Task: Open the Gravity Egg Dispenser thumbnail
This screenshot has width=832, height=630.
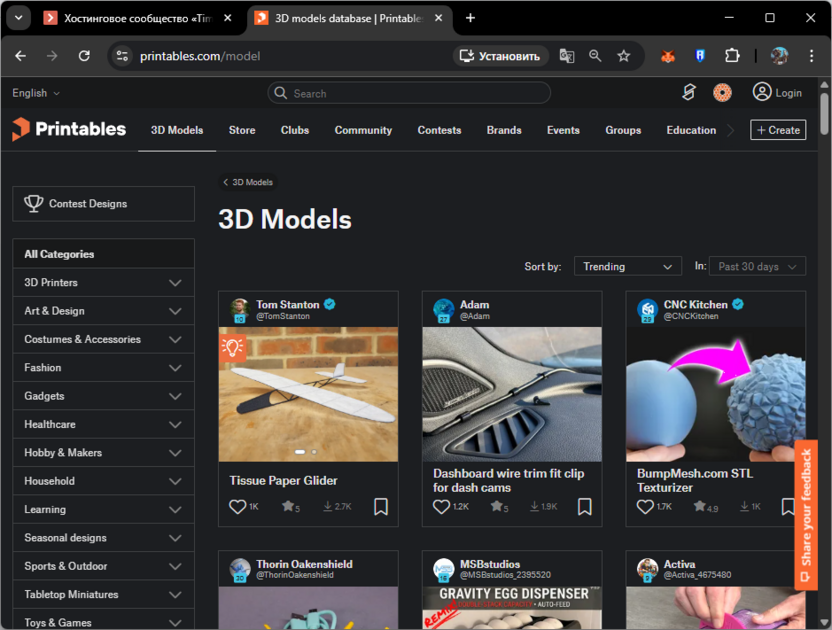Action: click(x=512, y=608)
